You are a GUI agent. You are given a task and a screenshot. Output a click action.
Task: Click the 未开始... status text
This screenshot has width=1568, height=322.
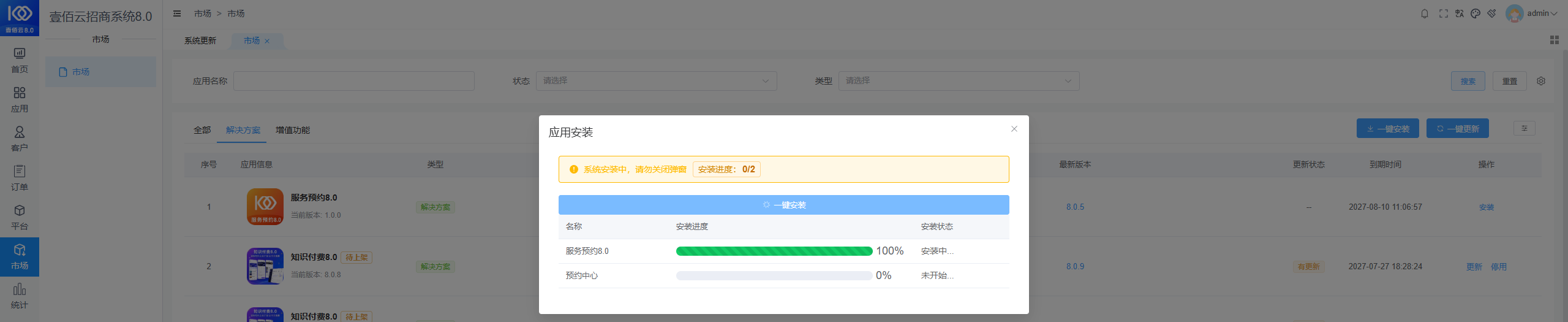[937, 275]
